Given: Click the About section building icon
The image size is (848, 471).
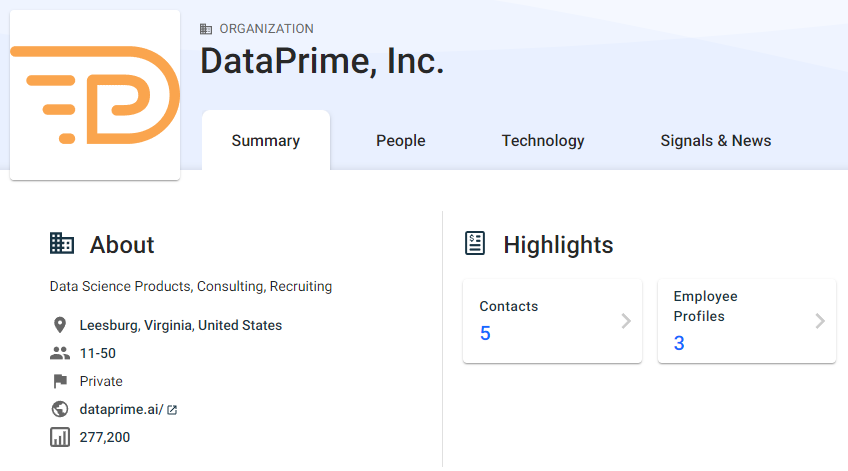Looking at the screenshot, I should (x=62, y=243).
